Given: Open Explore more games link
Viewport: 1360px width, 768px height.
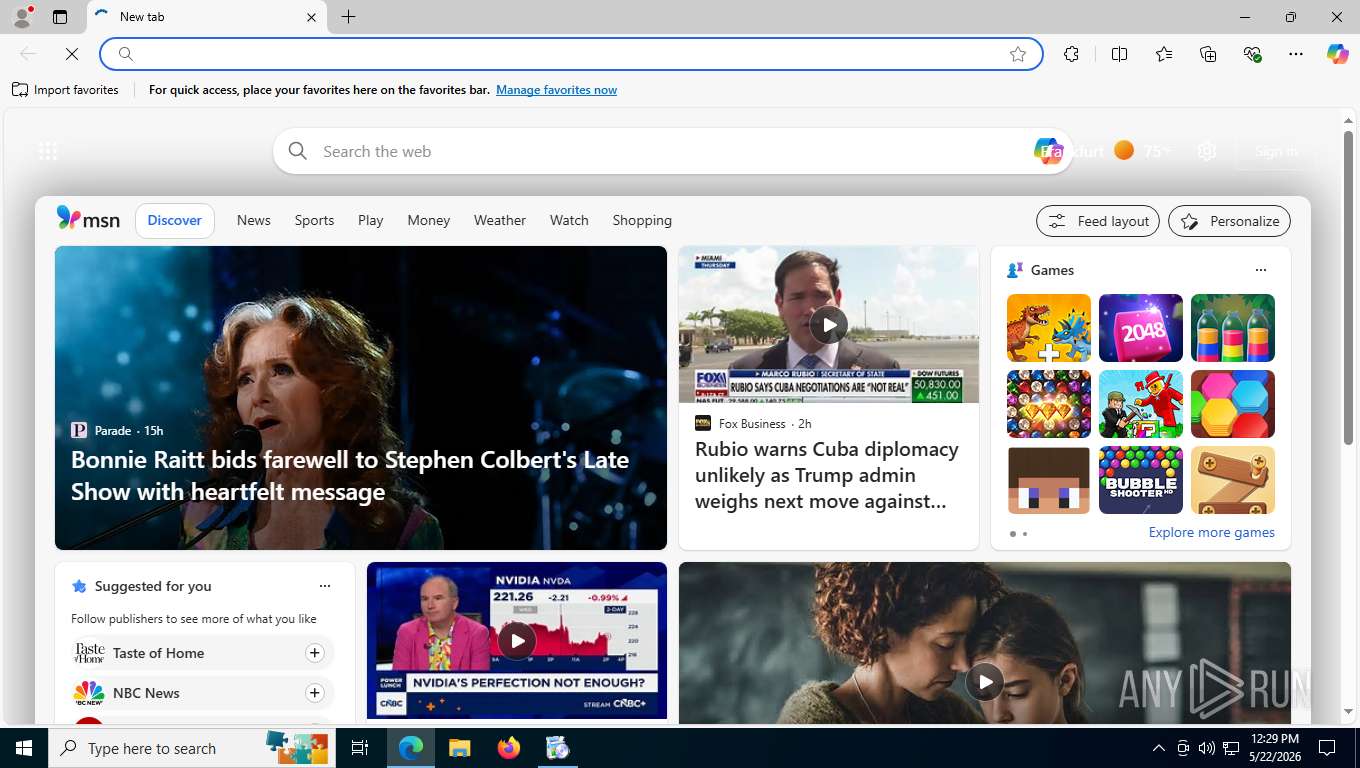Looking at the screenshot, I should pyautogui.click(x=1211, y=532).
